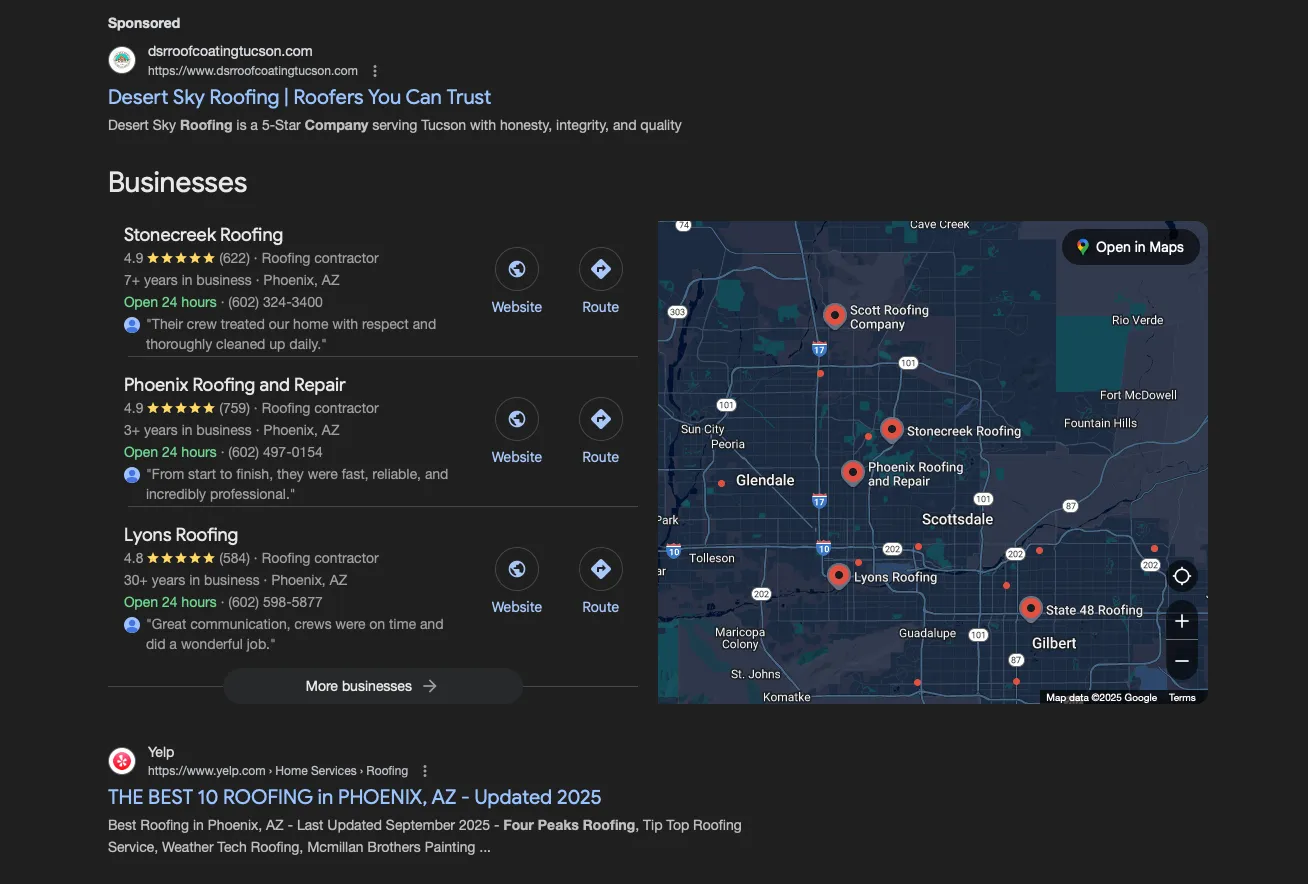Click Stonecreek Roofing phone number (602) 324-3400
Viewport: 1308px width, 884px height.
point(275,302)
